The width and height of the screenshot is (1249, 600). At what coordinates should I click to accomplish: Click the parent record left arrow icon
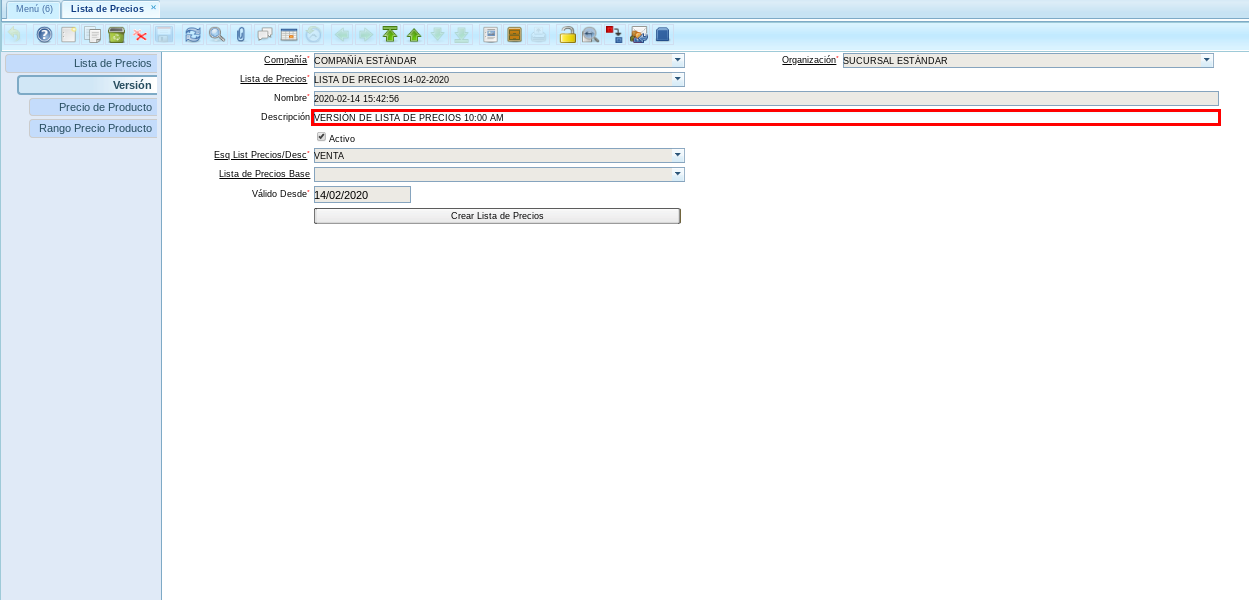(342, 34)
